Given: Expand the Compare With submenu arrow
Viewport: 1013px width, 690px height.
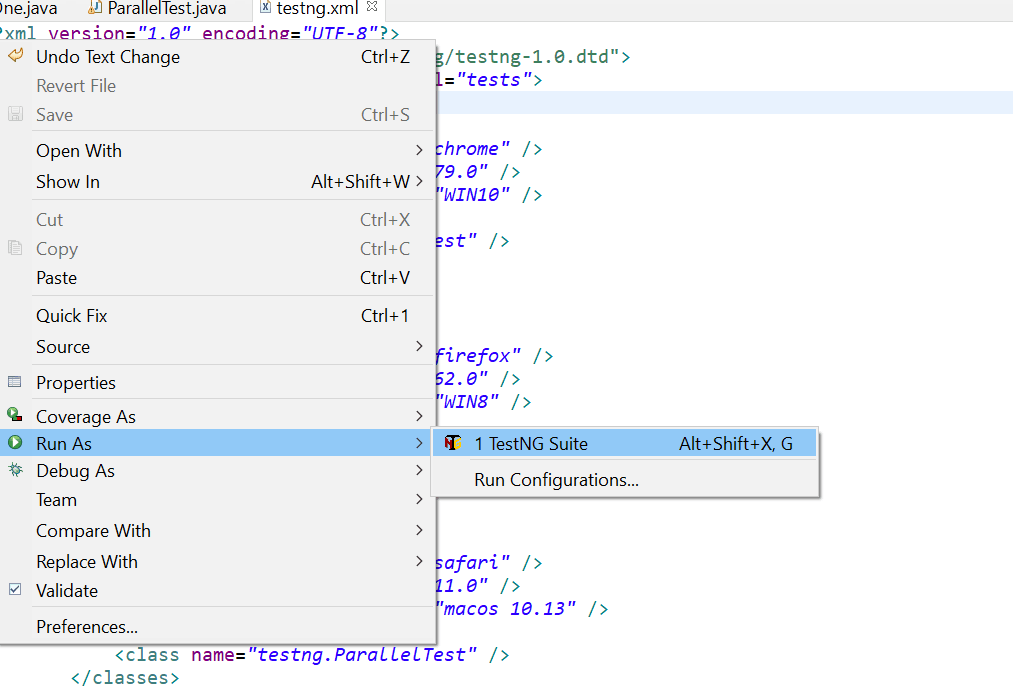Looking at the screenshot, I should click(x=420, y=531).
